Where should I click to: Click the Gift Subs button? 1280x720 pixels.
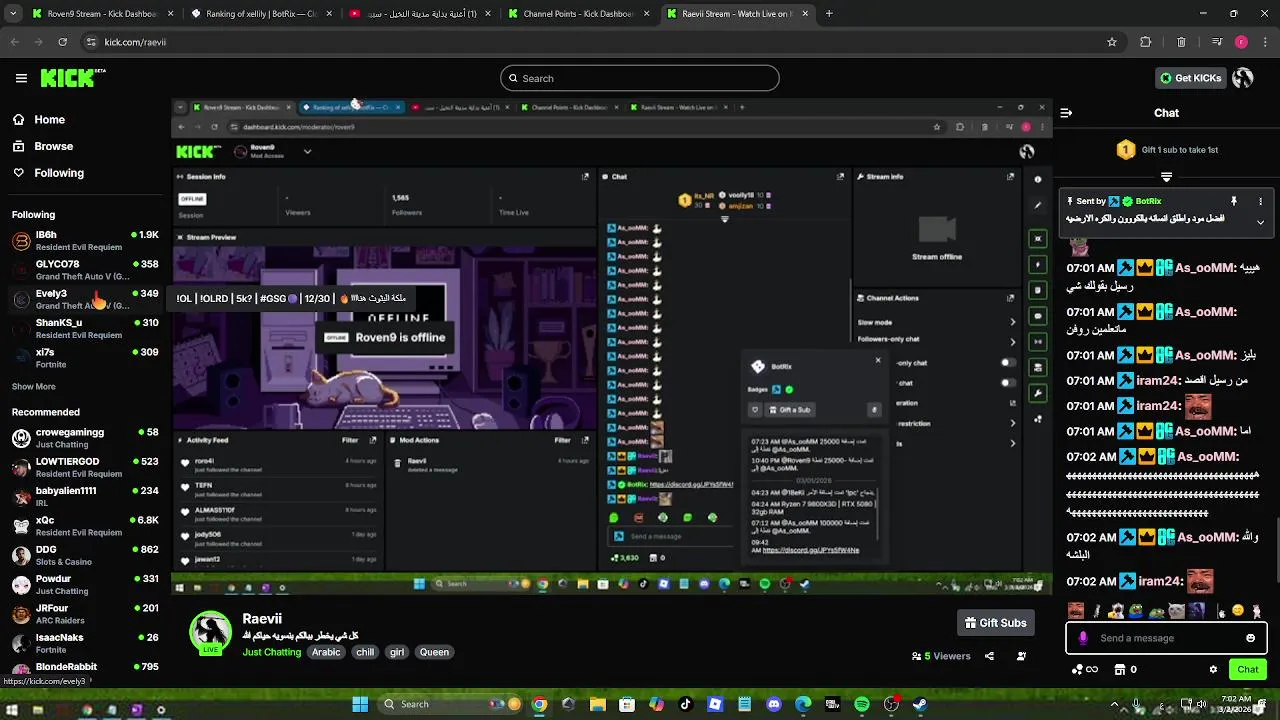[995, 623]
